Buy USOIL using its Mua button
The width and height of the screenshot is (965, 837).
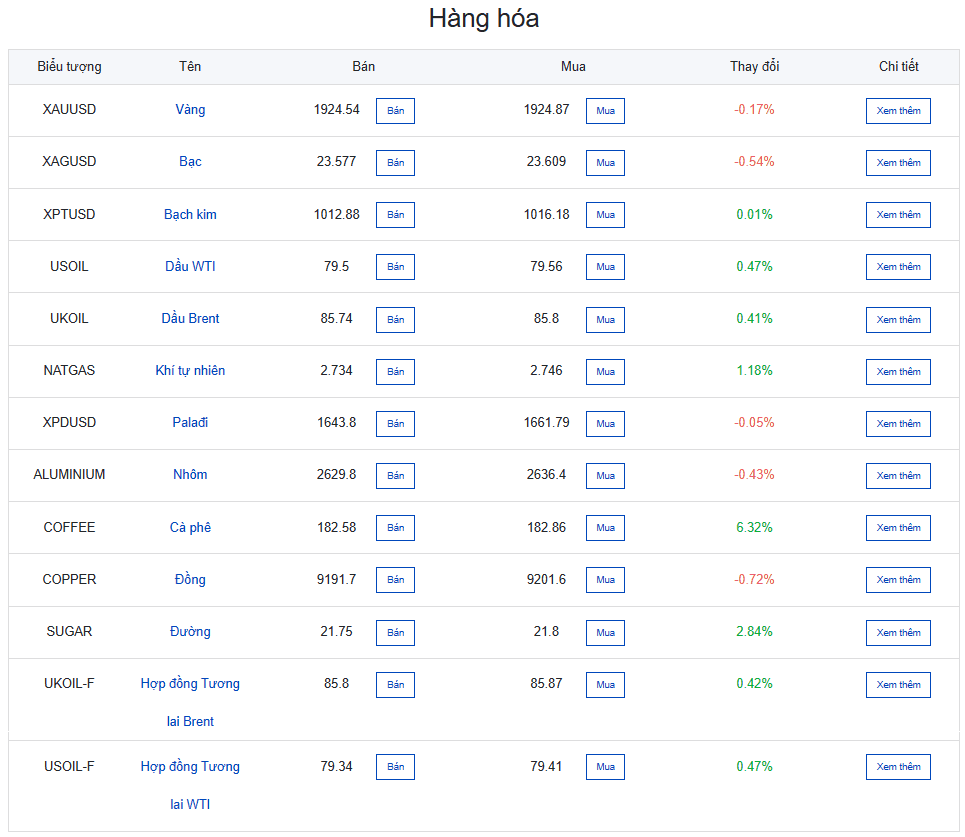tap(605, 266)
